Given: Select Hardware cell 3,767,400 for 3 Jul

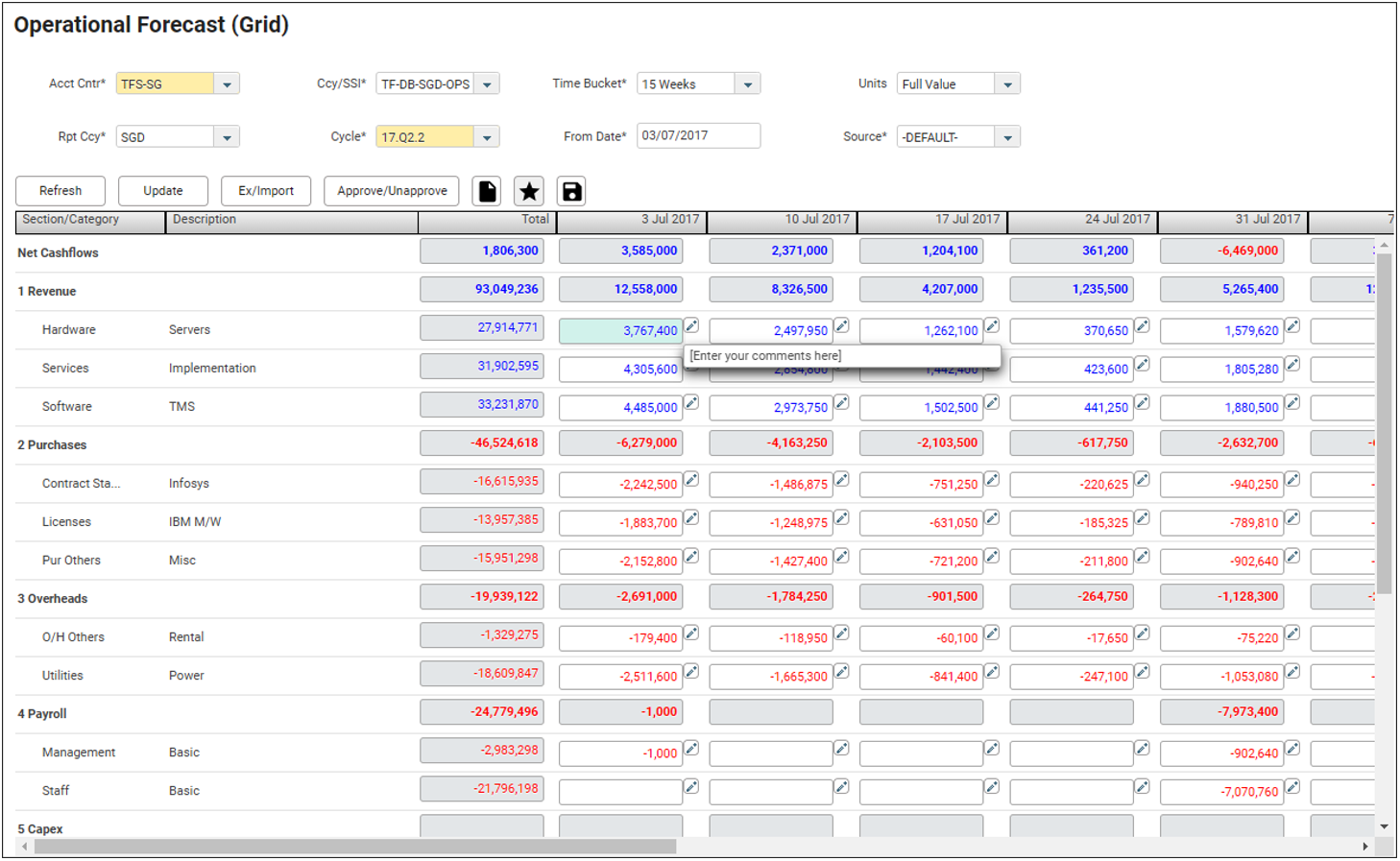Looking at the screenshot, I should pyautogui.click(x=620, y=330).
